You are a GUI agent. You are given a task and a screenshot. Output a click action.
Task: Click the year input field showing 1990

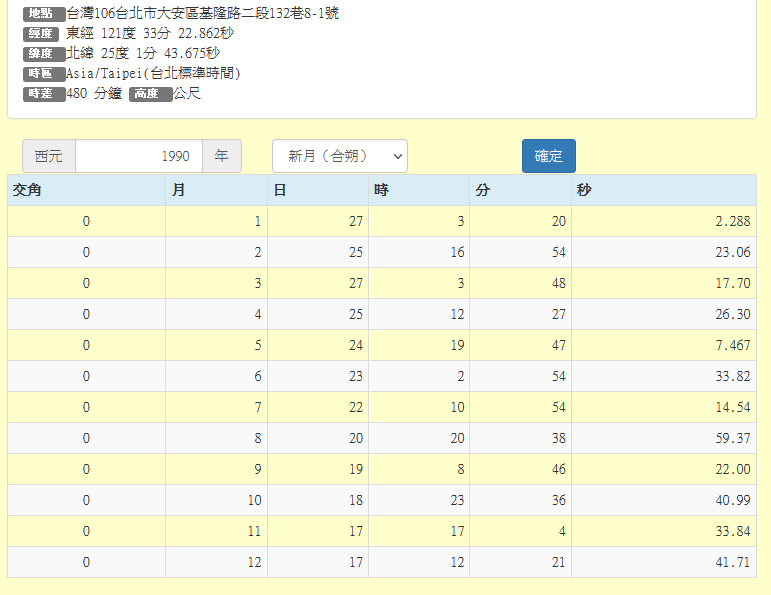pos(138,156)
